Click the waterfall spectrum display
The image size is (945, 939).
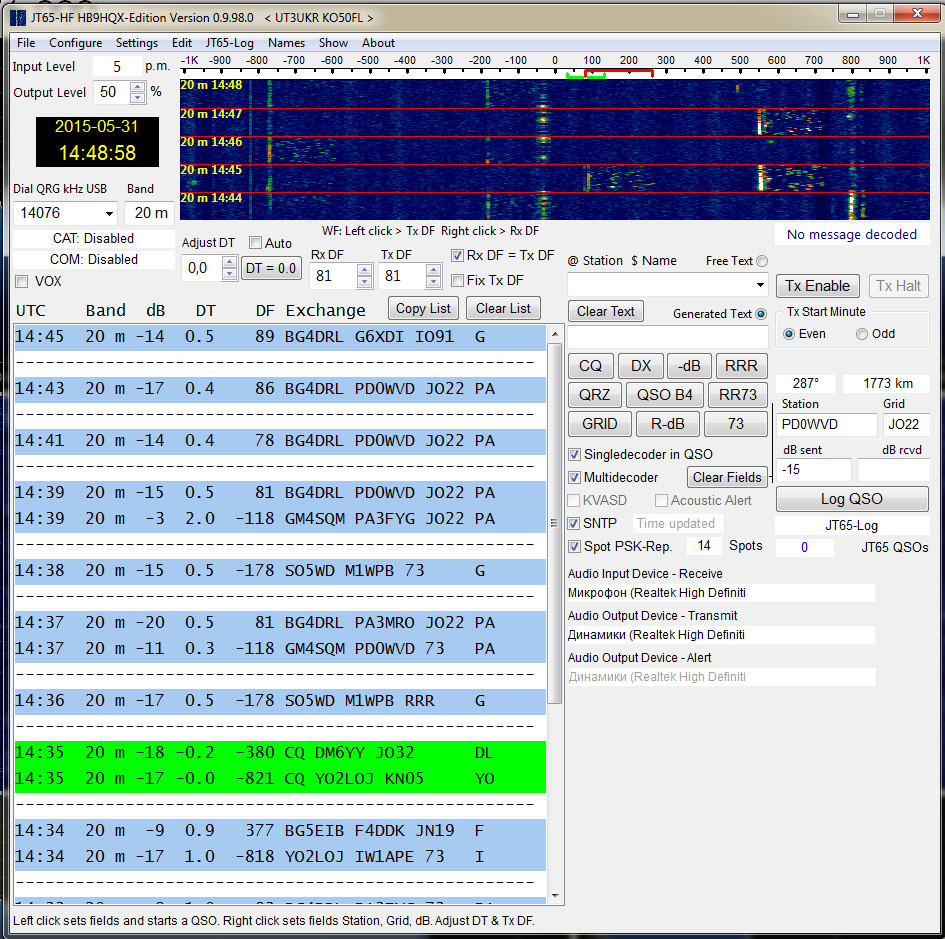tap(555, 150)
